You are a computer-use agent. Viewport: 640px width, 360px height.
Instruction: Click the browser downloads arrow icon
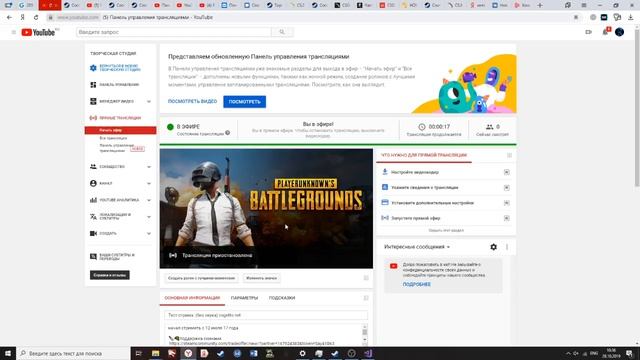point(631,17)
